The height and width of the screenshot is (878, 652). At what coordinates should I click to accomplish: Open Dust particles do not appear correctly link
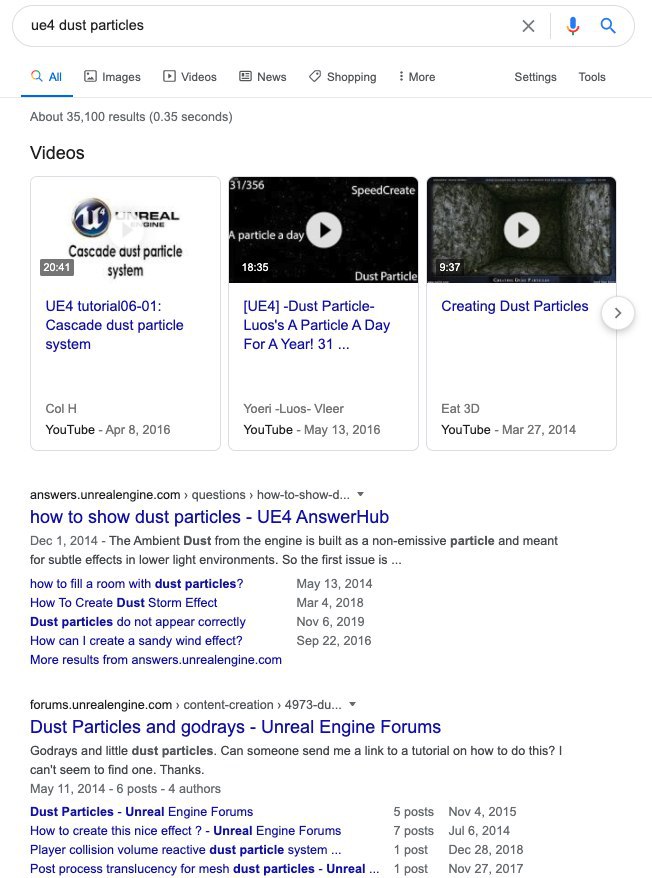pos(138,622)
